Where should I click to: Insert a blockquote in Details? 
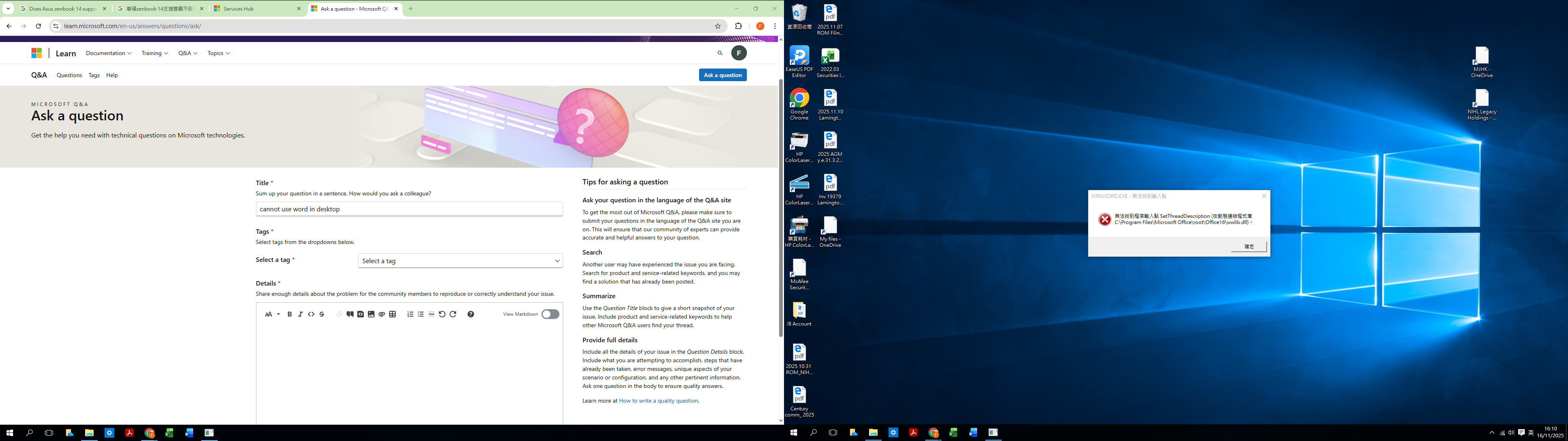pyautogui.click(x=350, y=315)
